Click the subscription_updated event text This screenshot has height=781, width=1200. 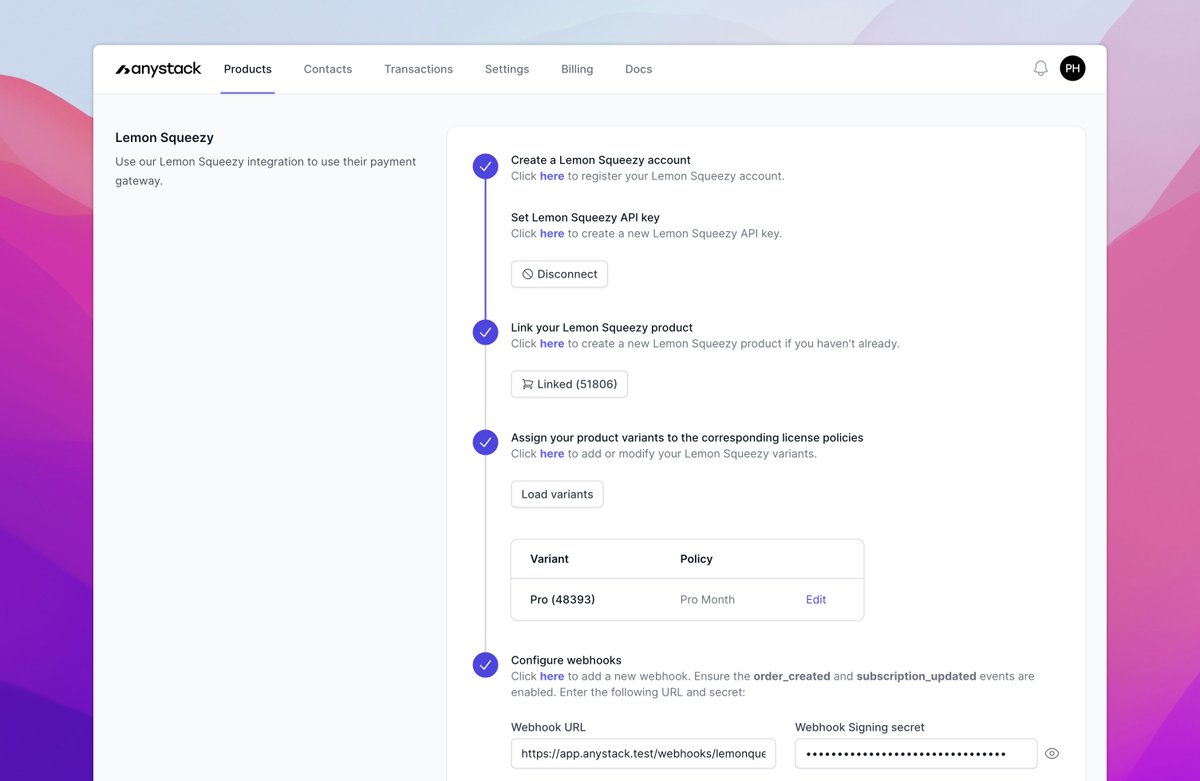click(916, 676)
